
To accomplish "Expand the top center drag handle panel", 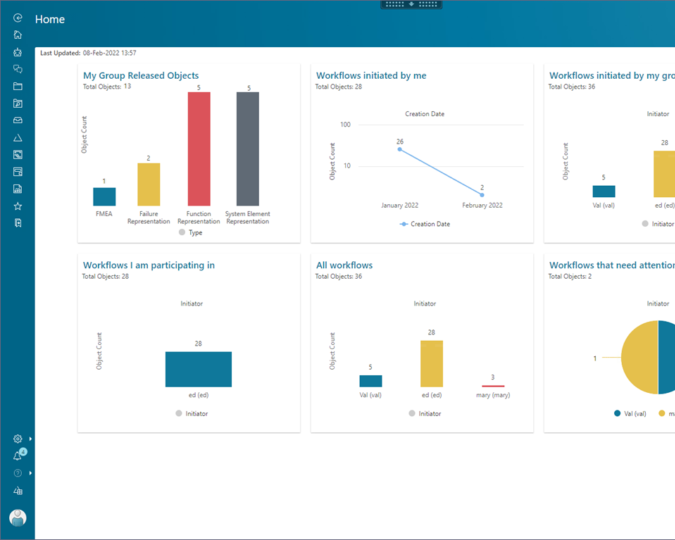I will [x=412, y=4].
